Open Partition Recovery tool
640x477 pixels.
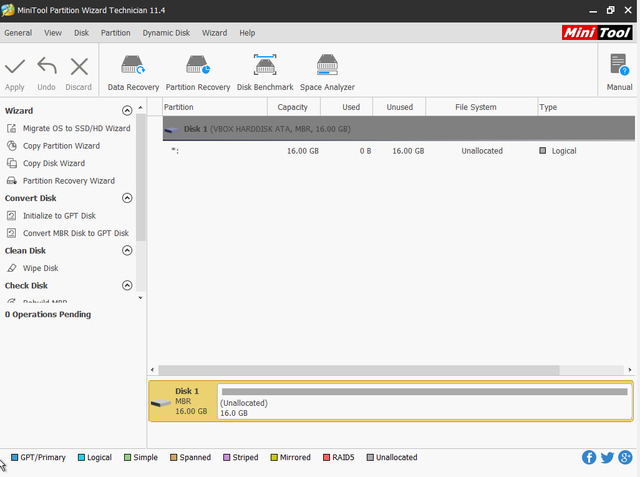(x=198, y=67)
